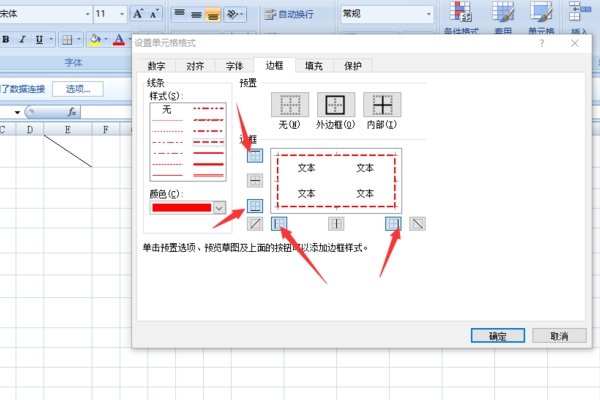Click the 取消 button
The image size is (600, 400).
tap(559, 336)
